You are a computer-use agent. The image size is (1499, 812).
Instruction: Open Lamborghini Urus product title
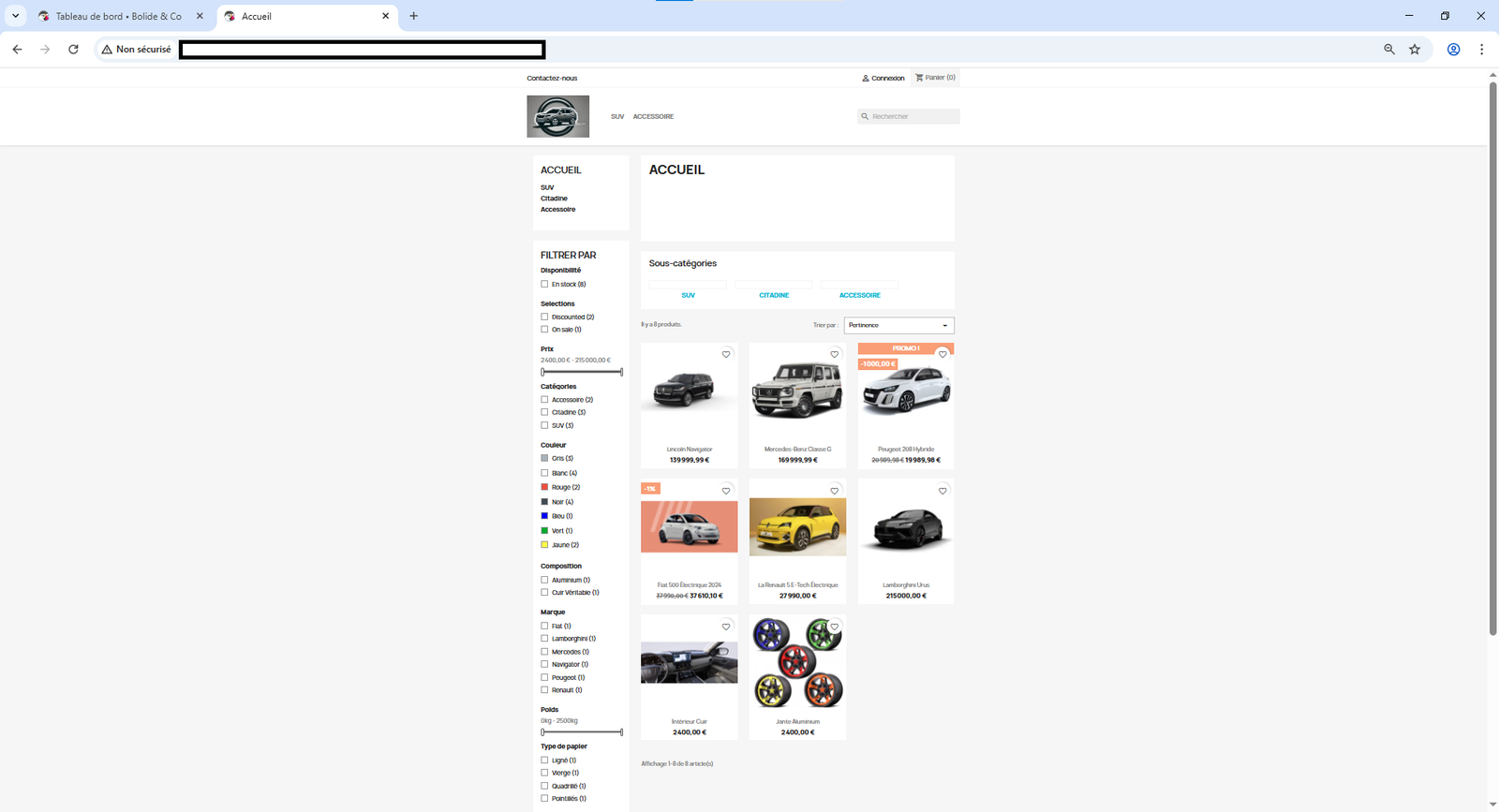click(906, 584)
